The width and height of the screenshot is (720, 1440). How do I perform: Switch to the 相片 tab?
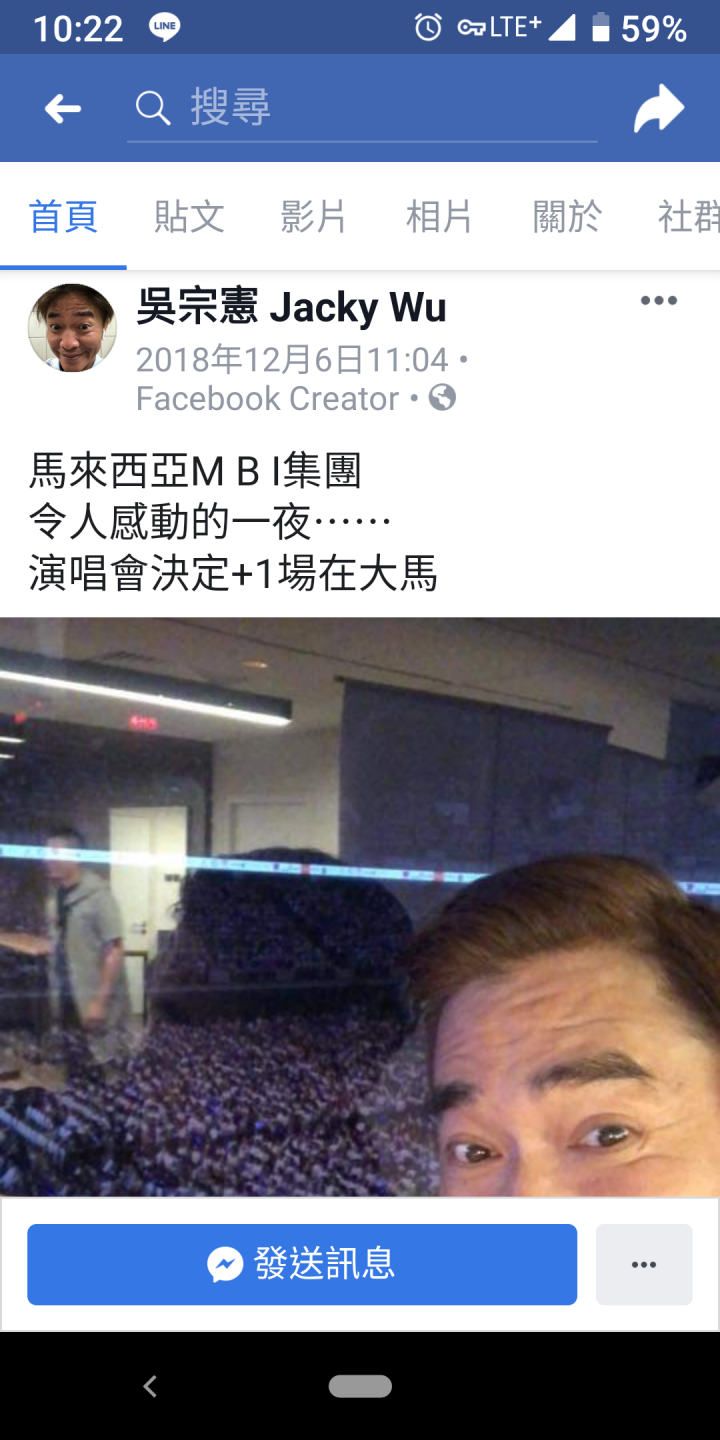pyautogui.click(x=439, y=216)
